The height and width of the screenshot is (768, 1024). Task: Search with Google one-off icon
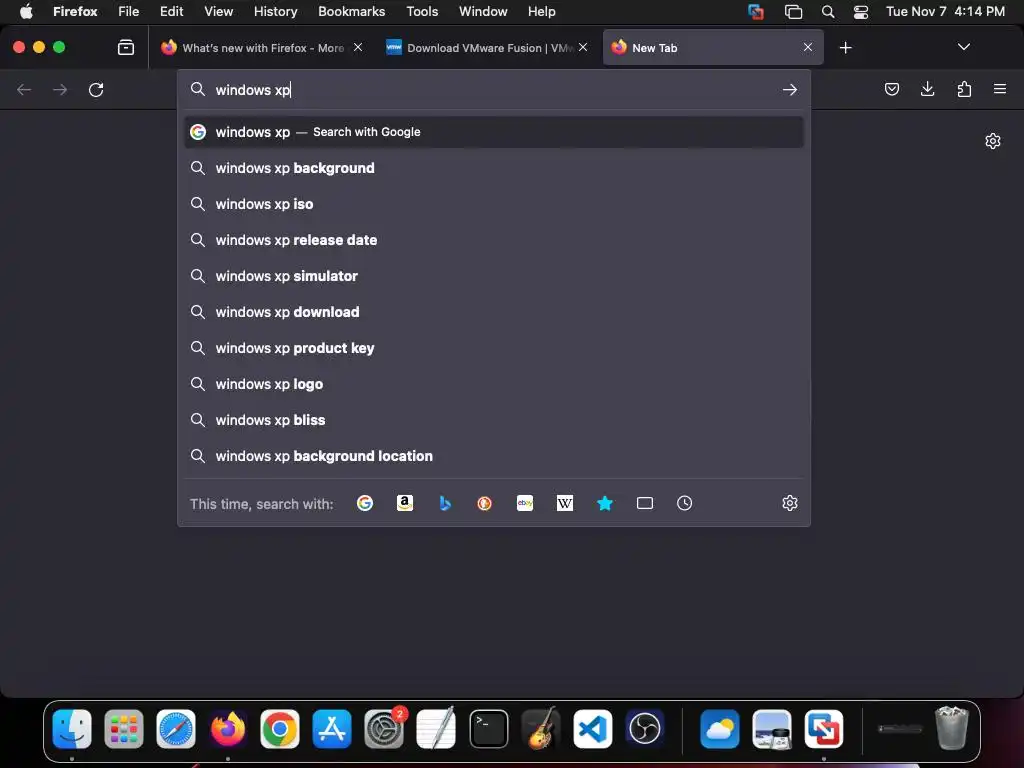[364, 503]
